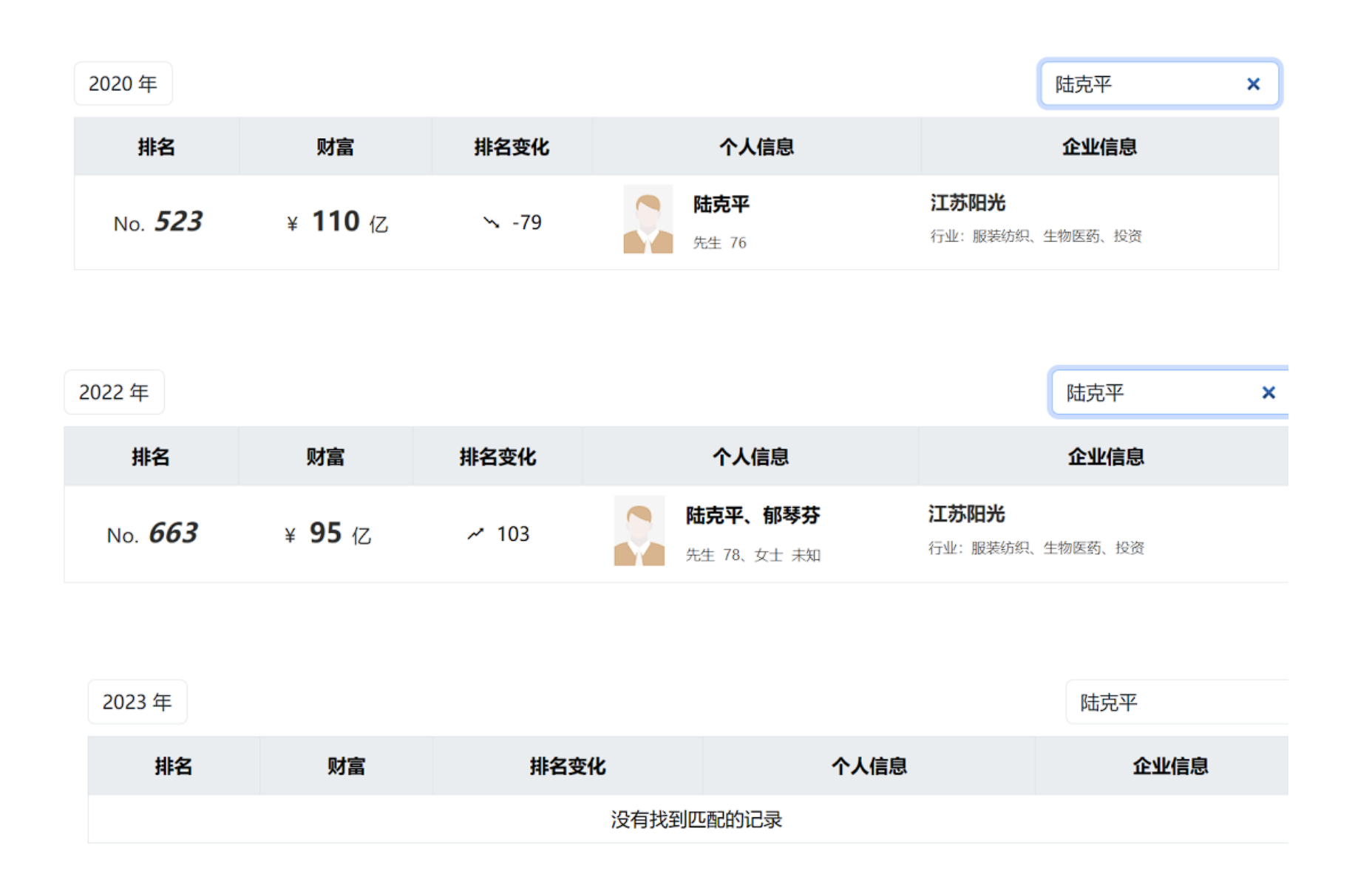
Task: Open 陆克平、郁琴芬 name in 2022 row
Action: 753,515
